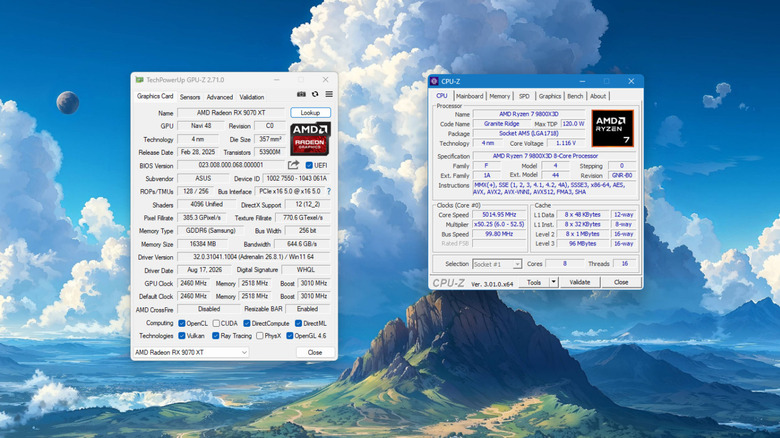Click the Memory Size value 16384 MB

(x=203, y=244)
